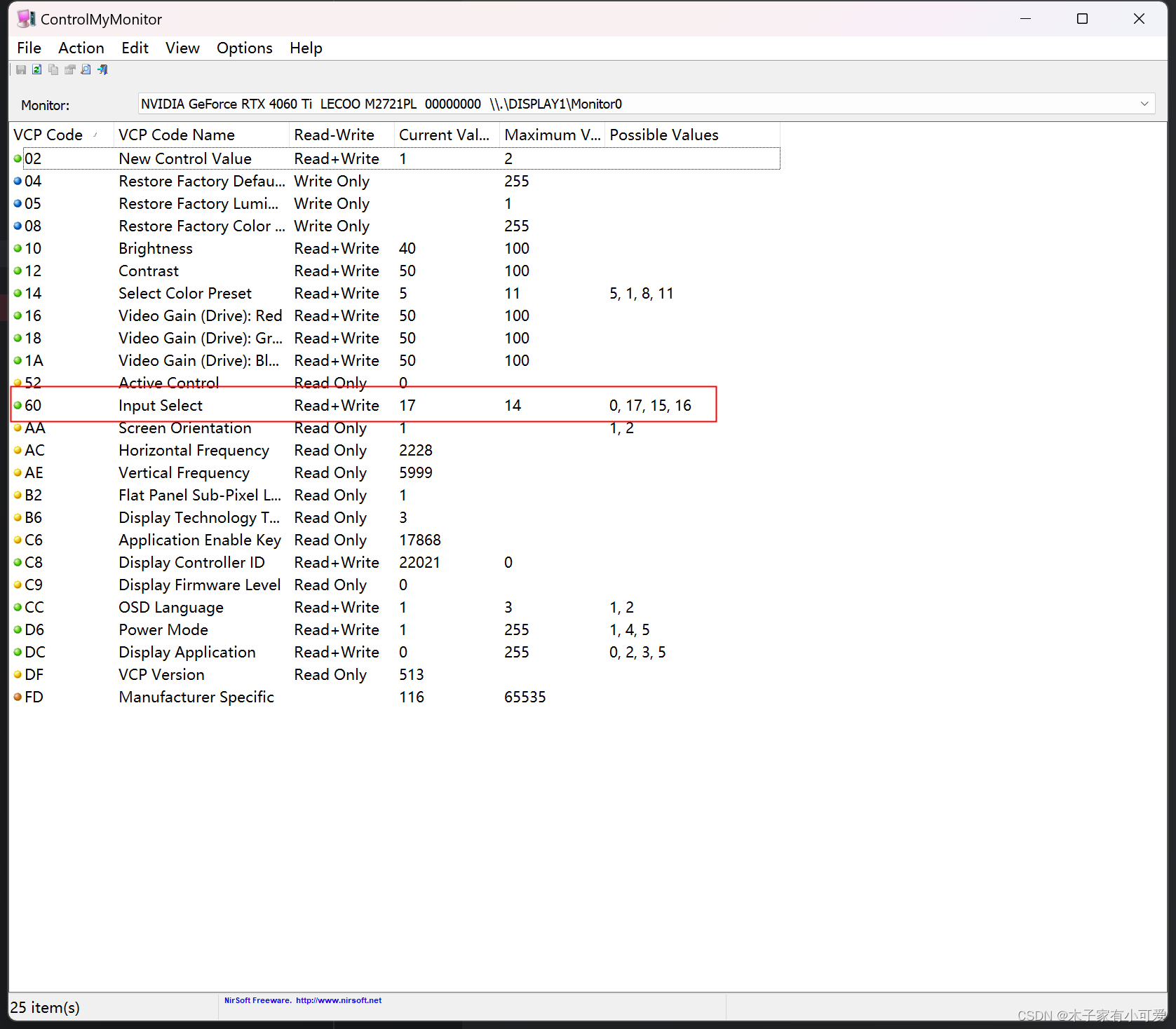
Task: Open the File menu
Action: 29,48
